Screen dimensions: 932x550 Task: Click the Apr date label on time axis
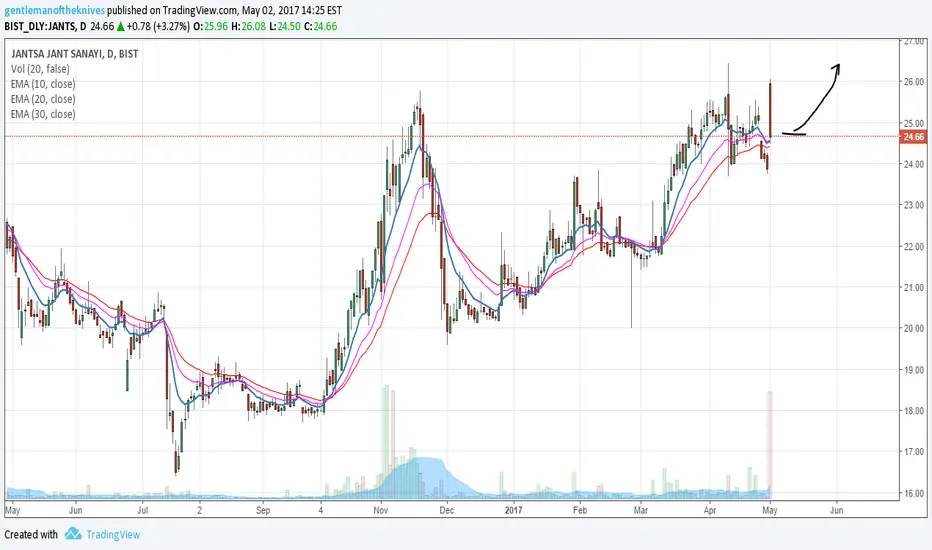click(x=709, y=510)
